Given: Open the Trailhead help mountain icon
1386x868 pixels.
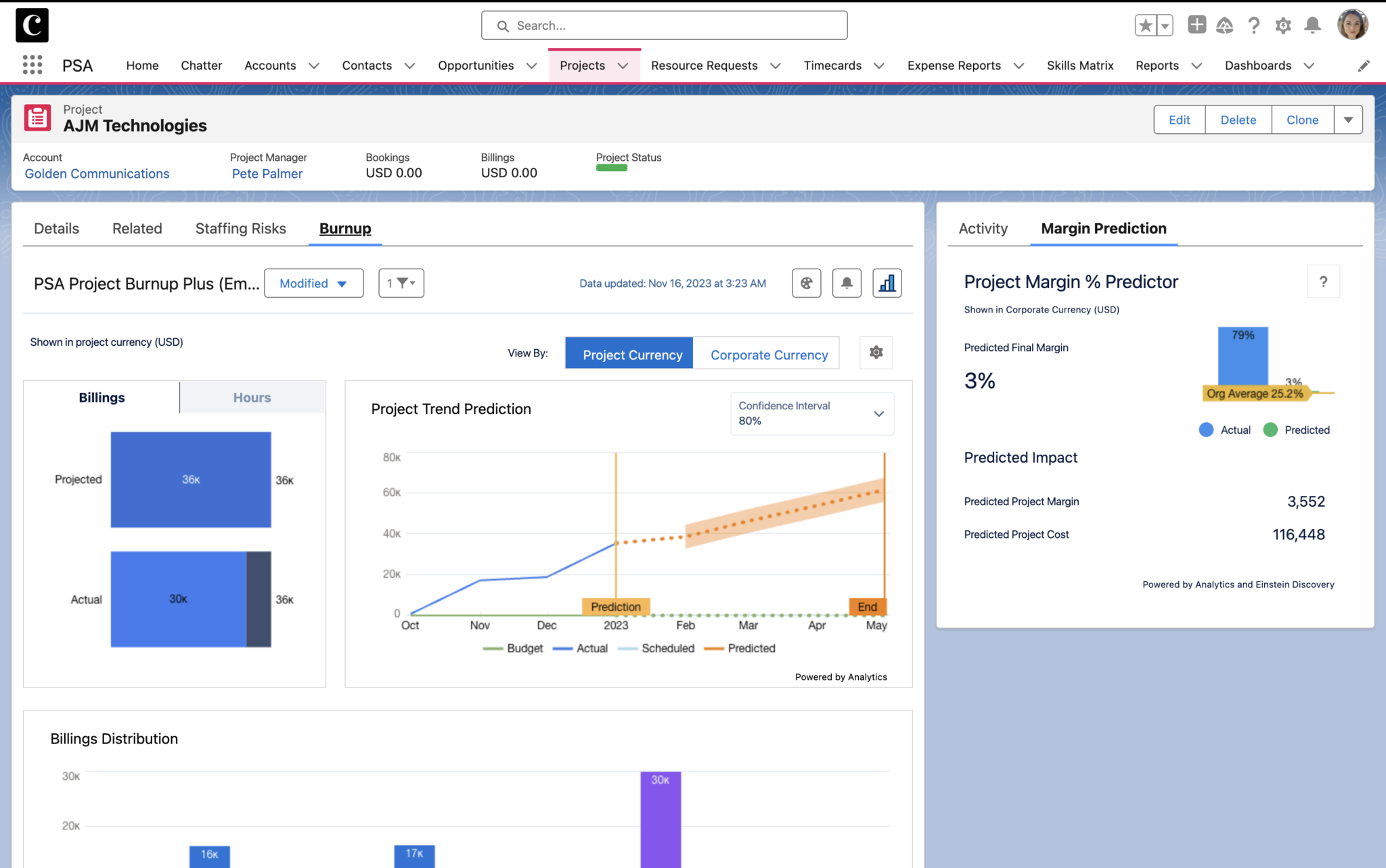Looking at the screenshot, I should (1225, 25).
